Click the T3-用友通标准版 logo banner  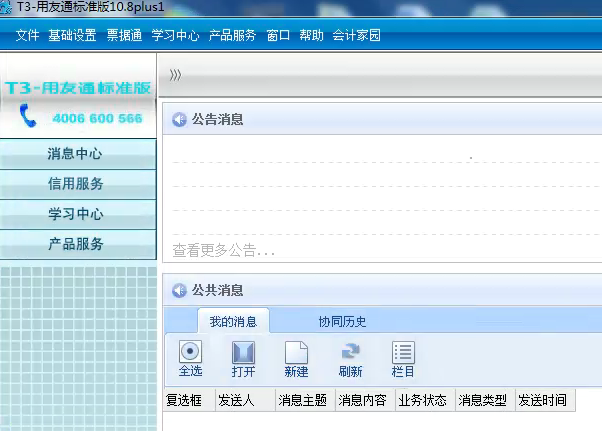coord(78,88)
